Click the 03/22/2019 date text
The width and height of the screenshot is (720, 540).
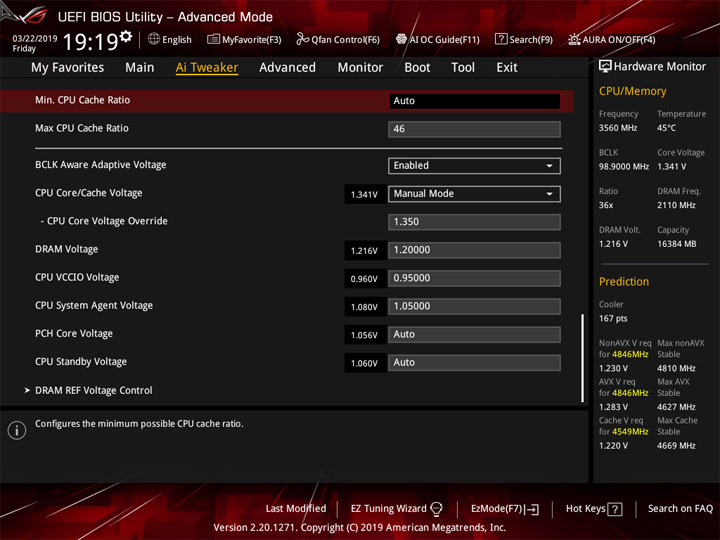pyautogui.click(x=35, y=39)
